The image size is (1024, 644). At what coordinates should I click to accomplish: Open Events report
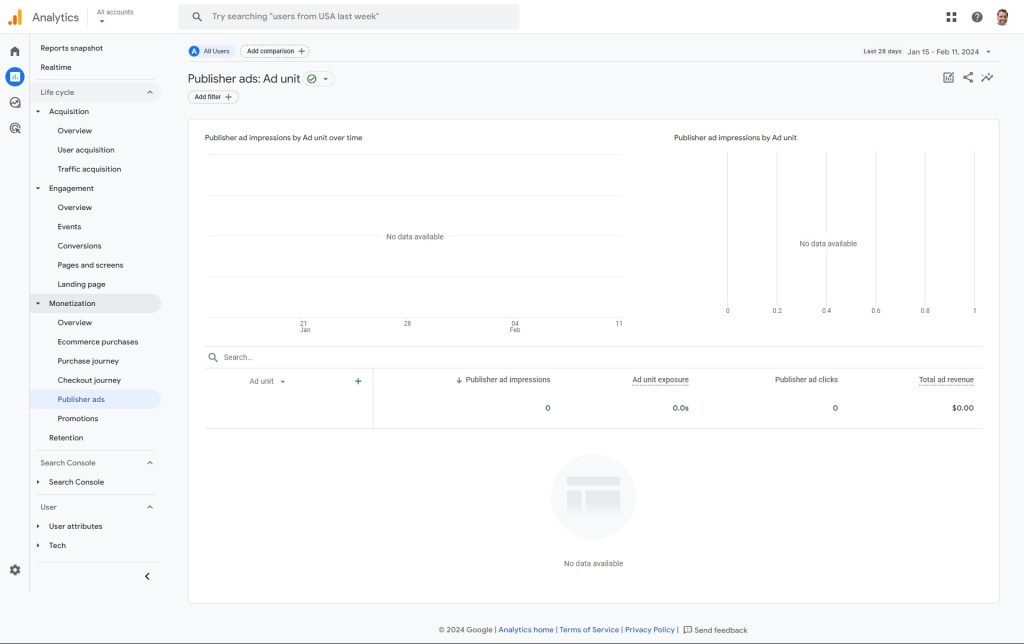coord(69,227)
